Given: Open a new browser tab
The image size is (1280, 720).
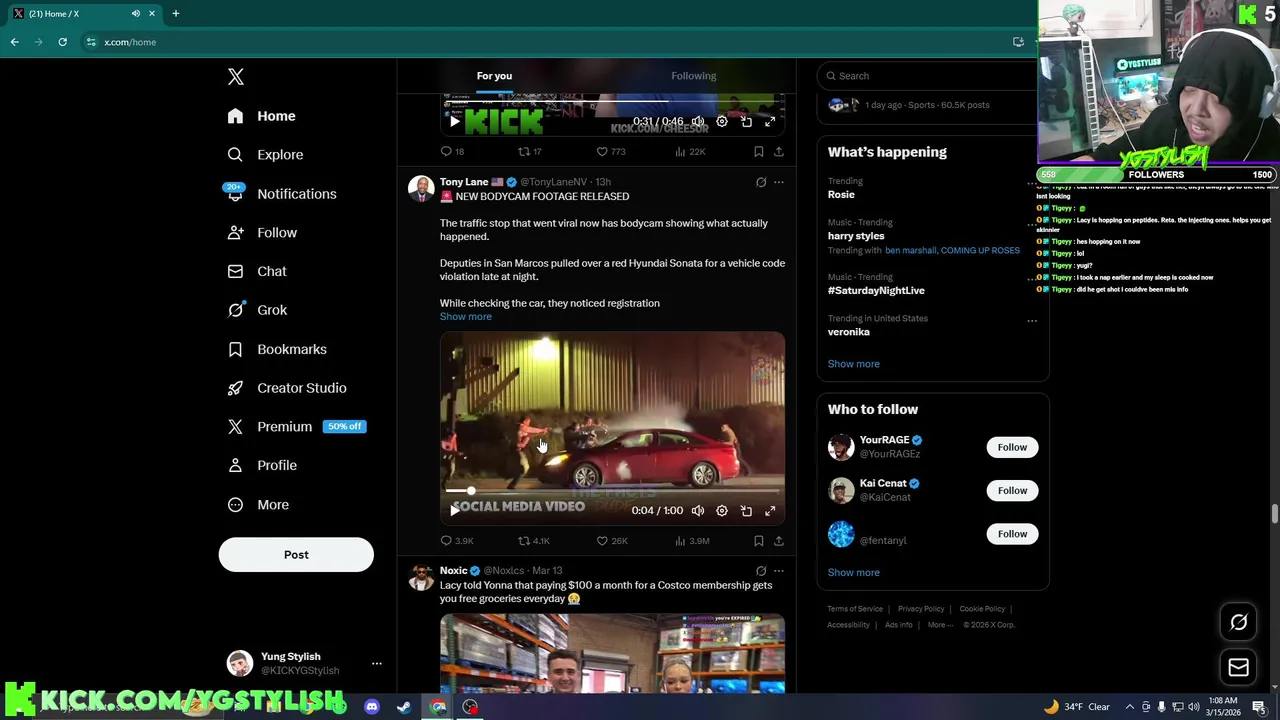Looking at the screenshot, I should 176,14.
